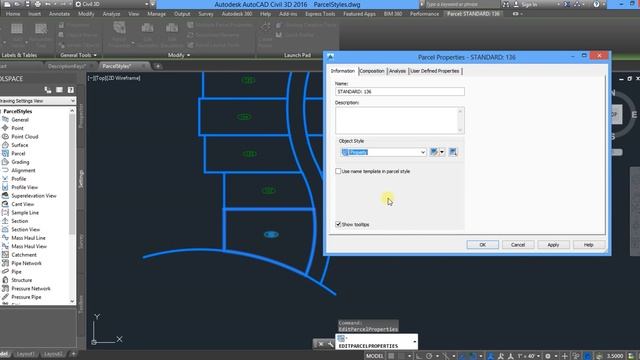Click the parcel Name input field
Screen dimensions: 640x360
400,91
